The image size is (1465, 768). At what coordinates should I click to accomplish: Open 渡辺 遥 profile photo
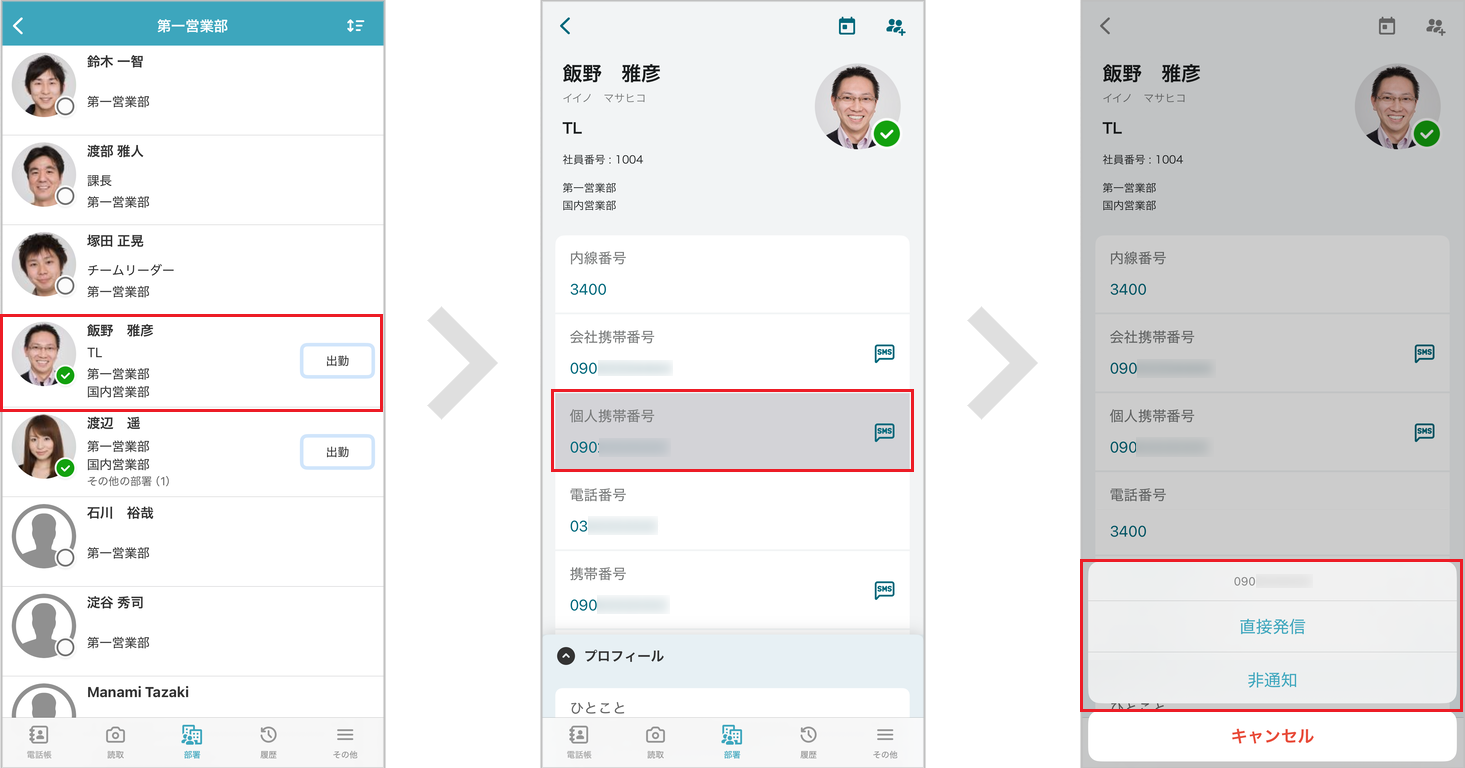[44, 446]
